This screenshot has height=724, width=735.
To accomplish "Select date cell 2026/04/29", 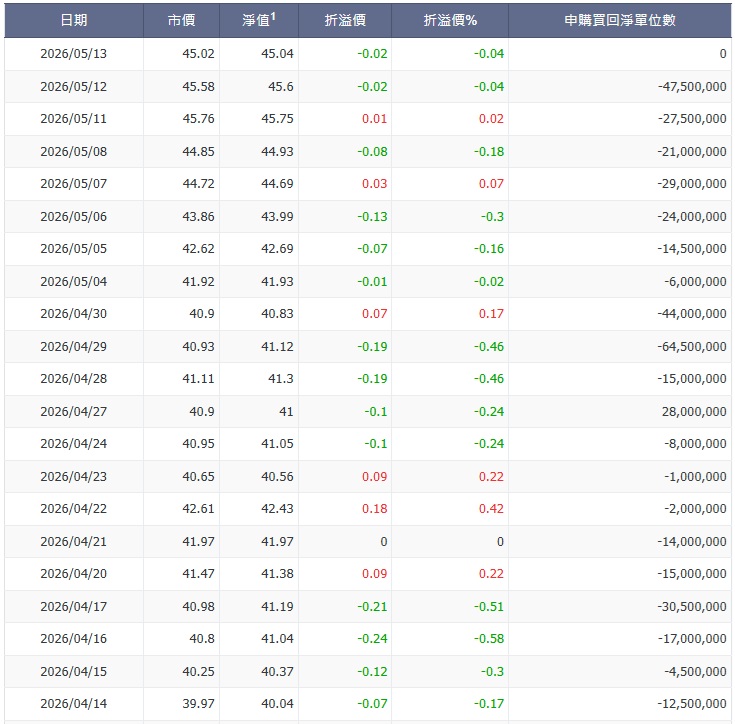I will pos(74,347).
